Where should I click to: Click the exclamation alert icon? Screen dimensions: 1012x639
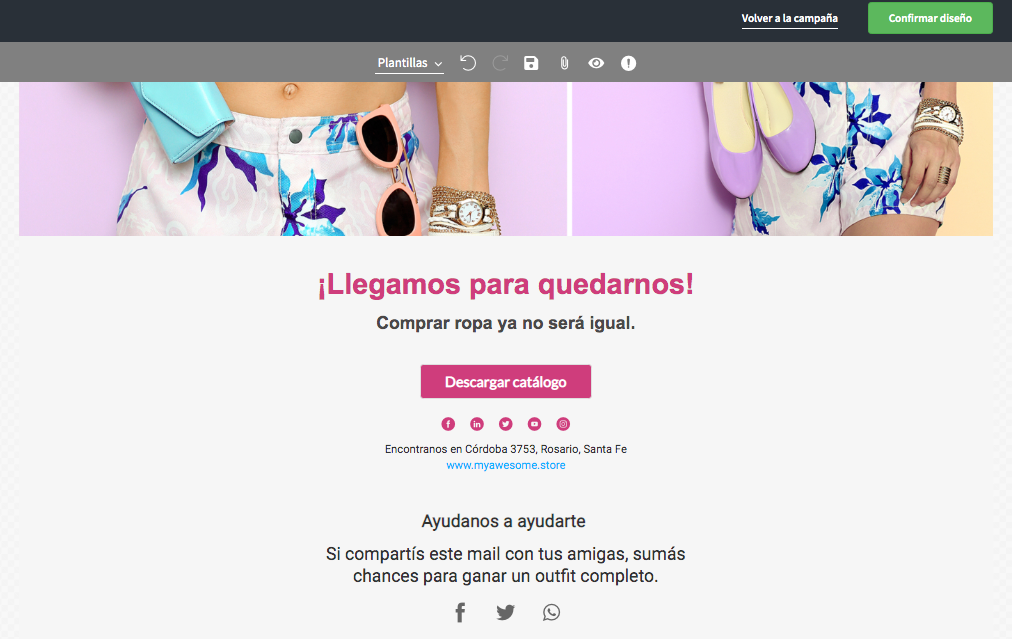click(628, 63)
